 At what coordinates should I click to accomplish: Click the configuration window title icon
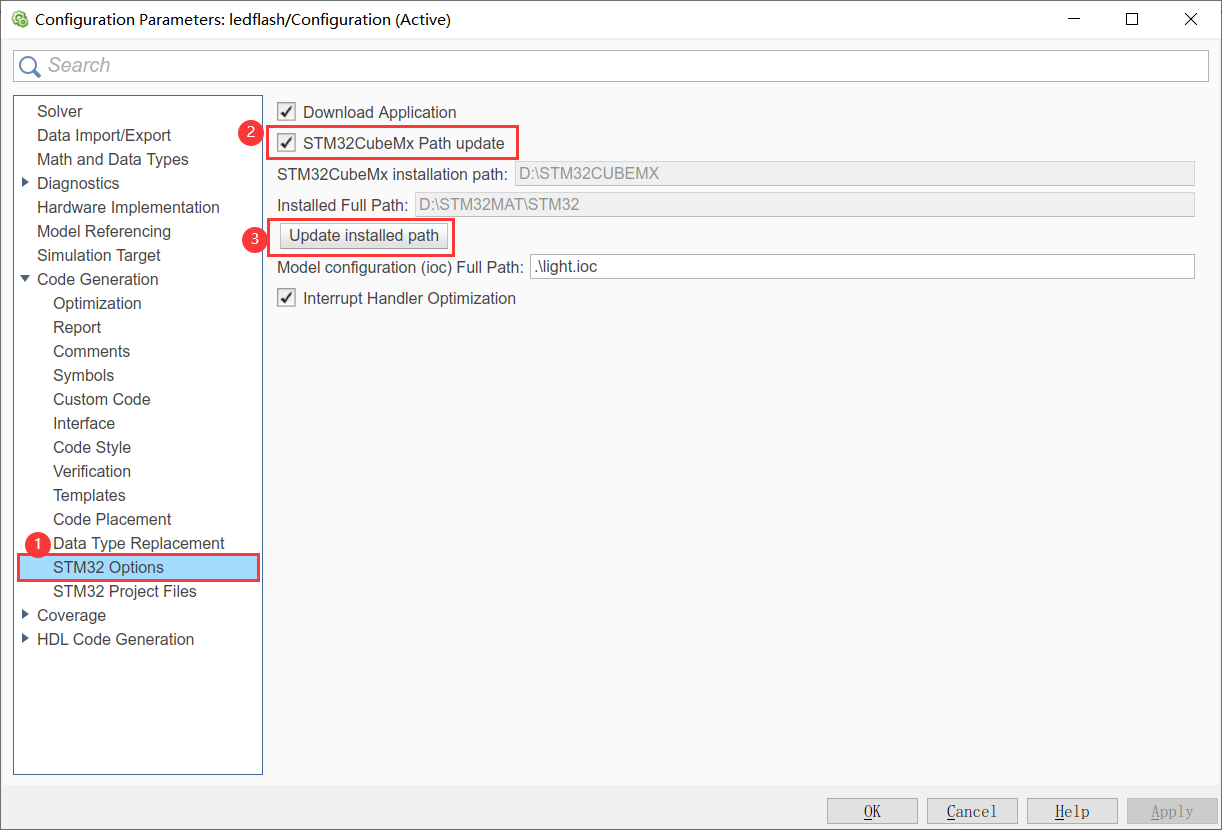point(19,19)
